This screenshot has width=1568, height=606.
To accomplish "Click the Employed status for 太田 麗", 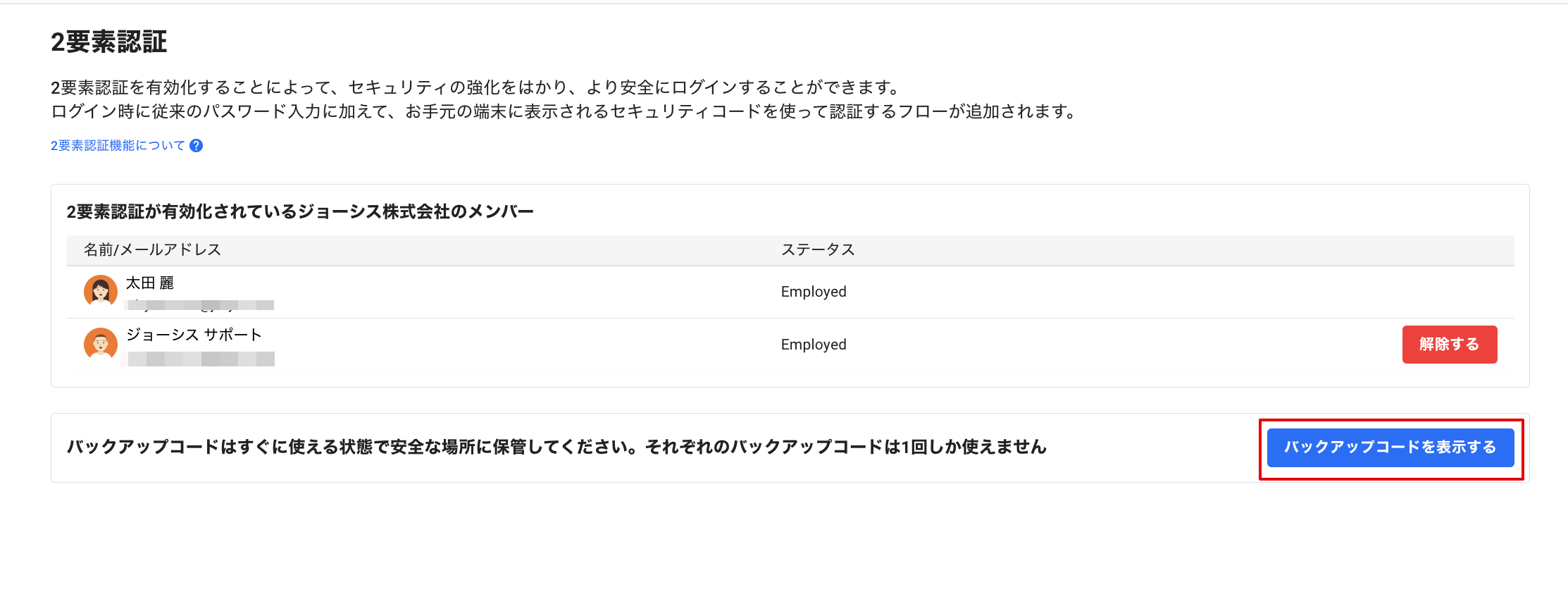I will pos(814,292).
